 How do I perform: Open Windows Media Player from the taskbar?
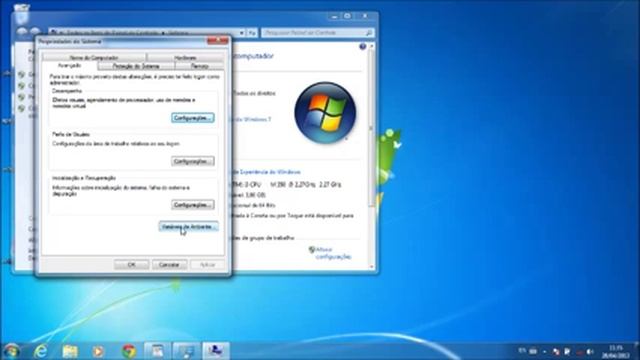pyautogui.click(x=98, y=351)
